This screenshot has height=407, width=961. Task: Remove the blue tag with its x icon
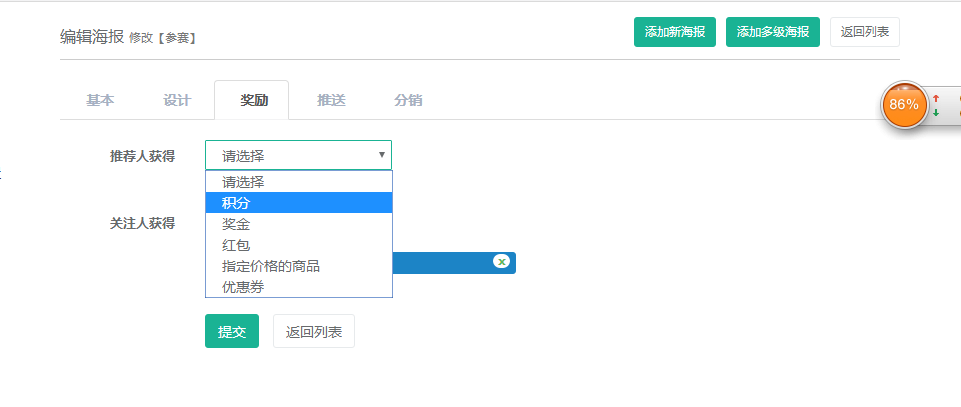pyautogui.click(x=502, y=262)
